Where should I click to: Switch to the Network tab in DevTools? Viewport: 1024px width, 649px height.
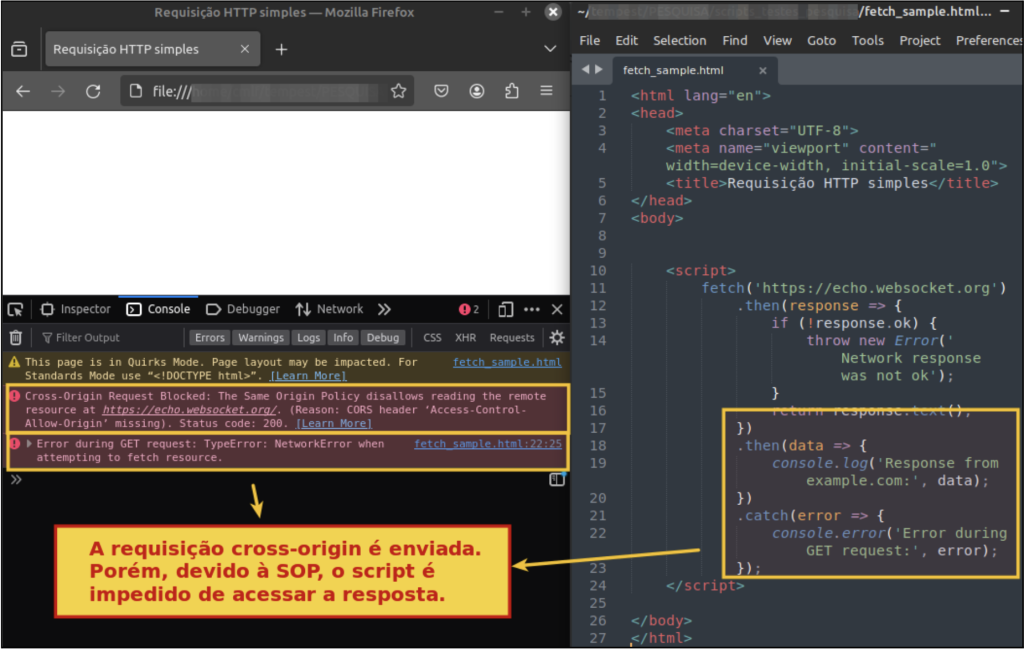(331, 309)
